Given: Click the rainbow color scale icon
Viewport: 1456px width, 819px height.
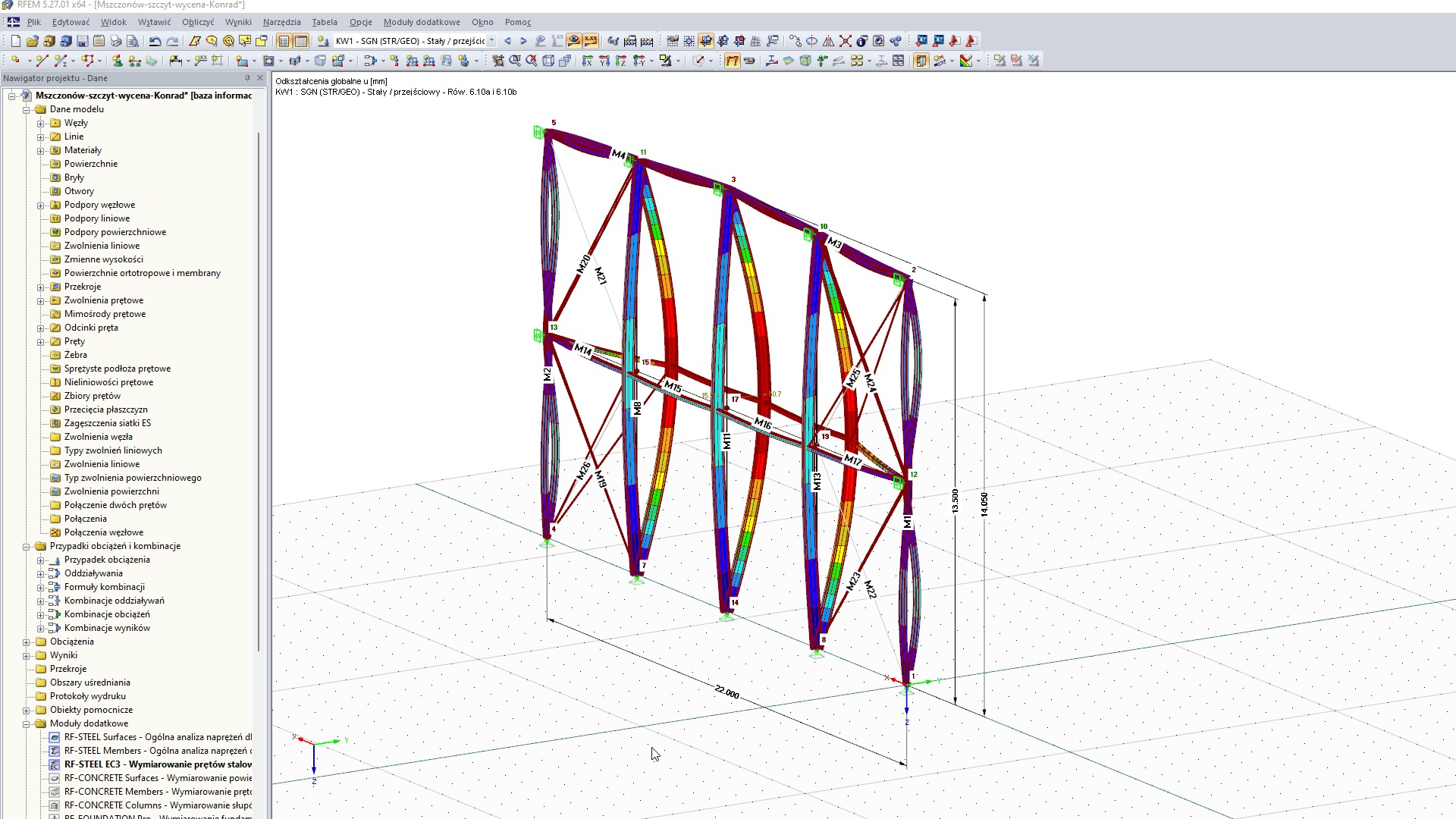Looking at the screenshot, I should click(x=966, y=61).
